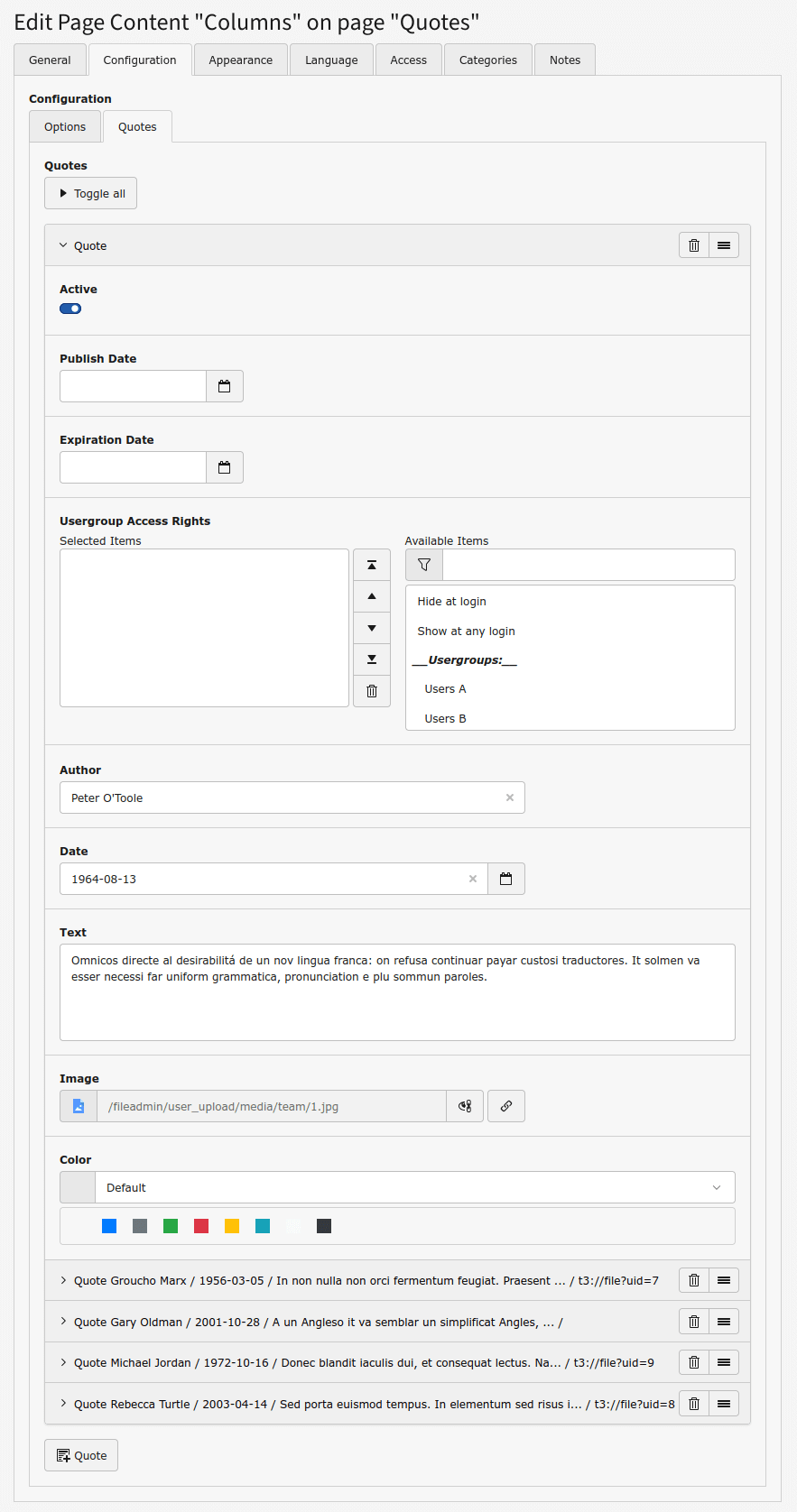Clear the Author field value
Image resolution: width=797 pixels, height=1512 pixels.
click(509, 797)
